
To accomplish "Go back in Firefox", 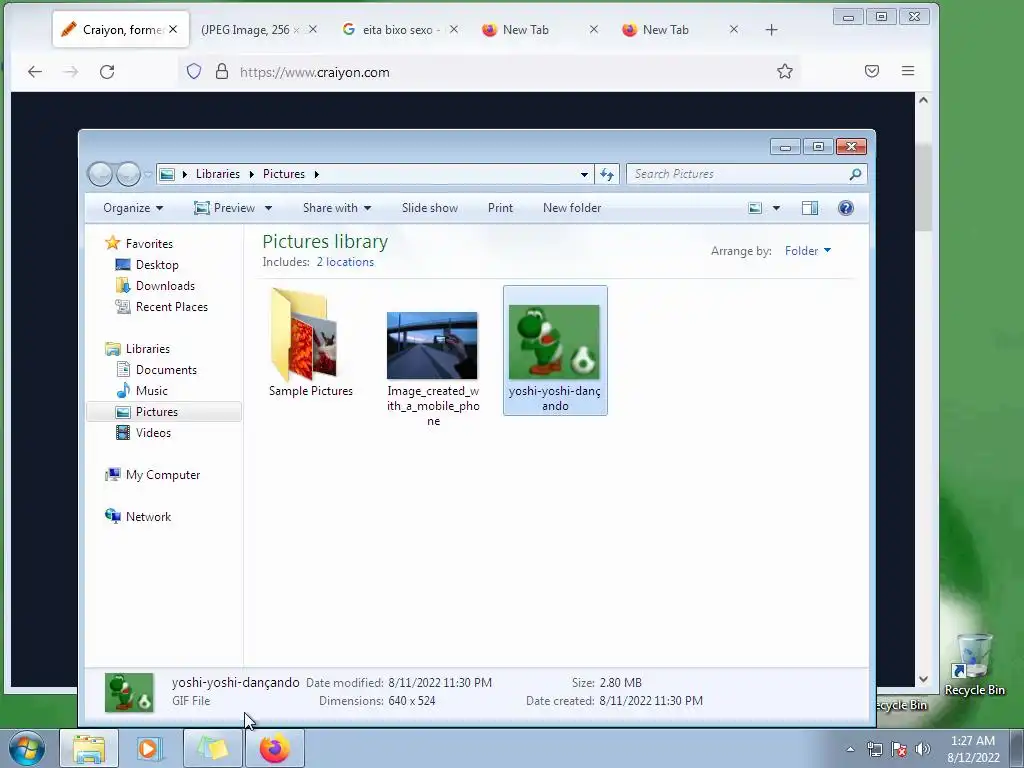I will tap(35, 72).
